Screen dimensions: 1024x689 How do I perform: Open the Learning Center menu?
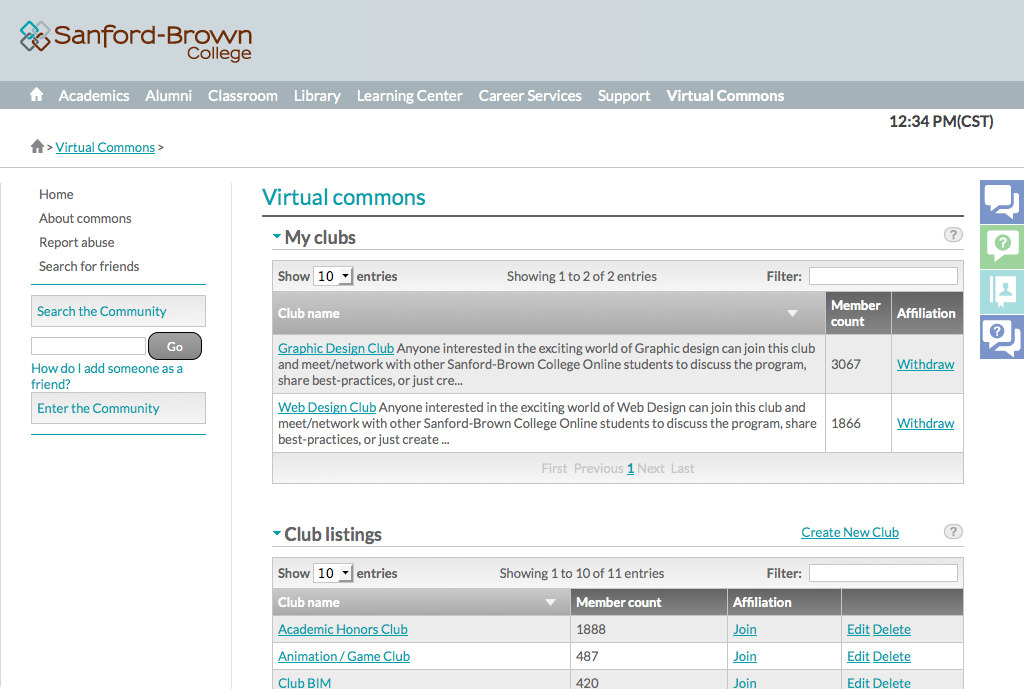(409, 96)
